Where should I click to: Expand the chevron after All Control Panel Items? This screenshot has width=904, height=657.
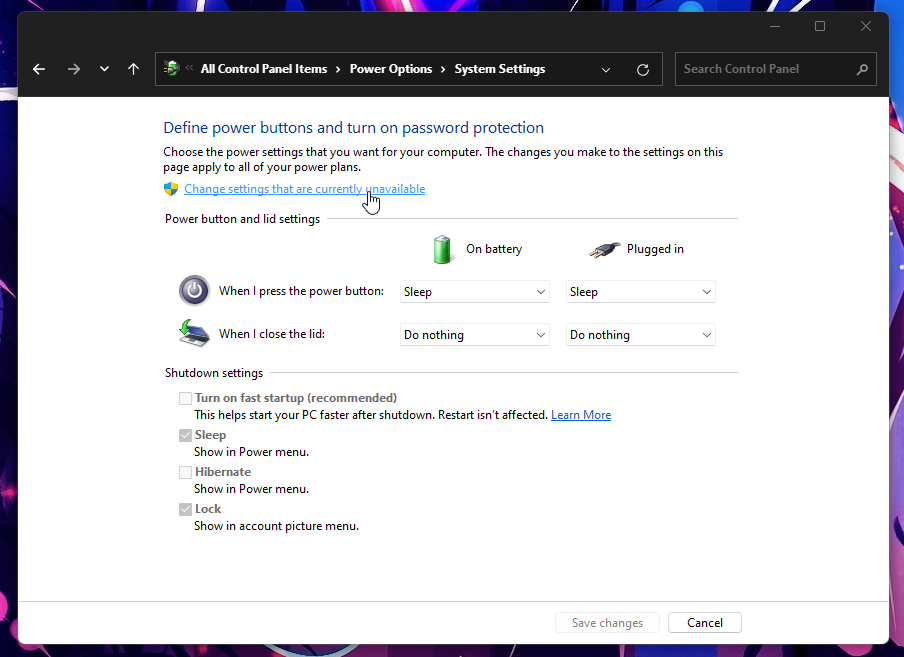click(338, 70)
